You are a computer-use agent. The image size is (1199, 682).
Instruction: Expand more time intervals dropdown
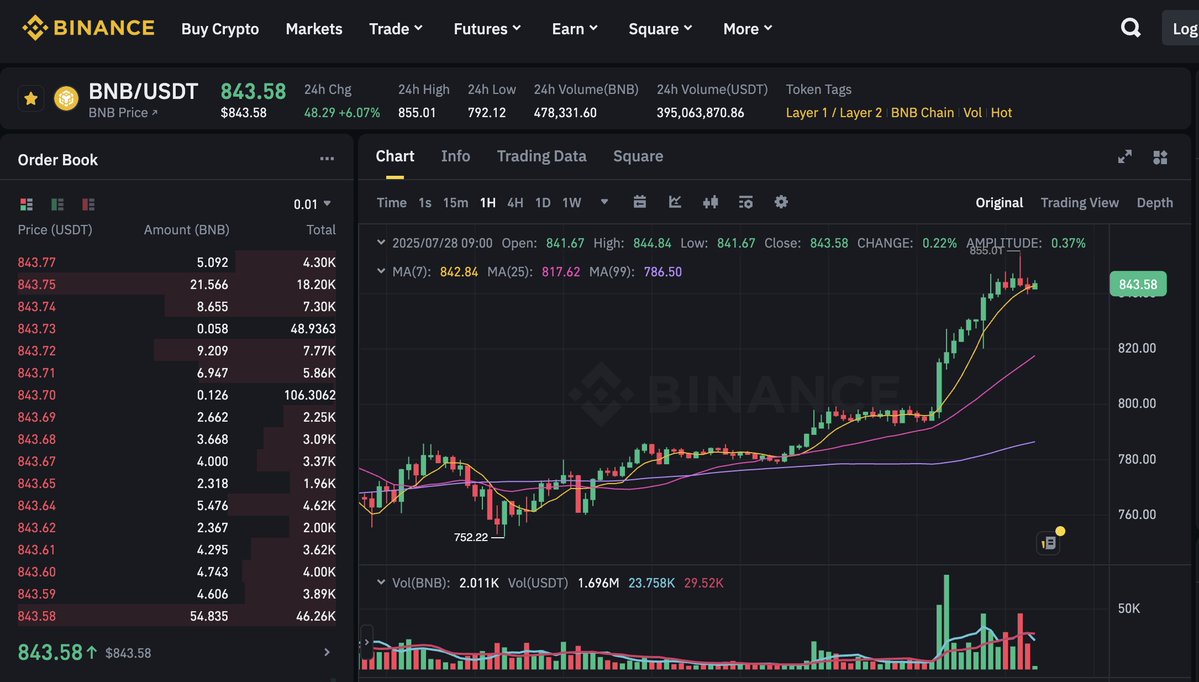pos(604,202)
